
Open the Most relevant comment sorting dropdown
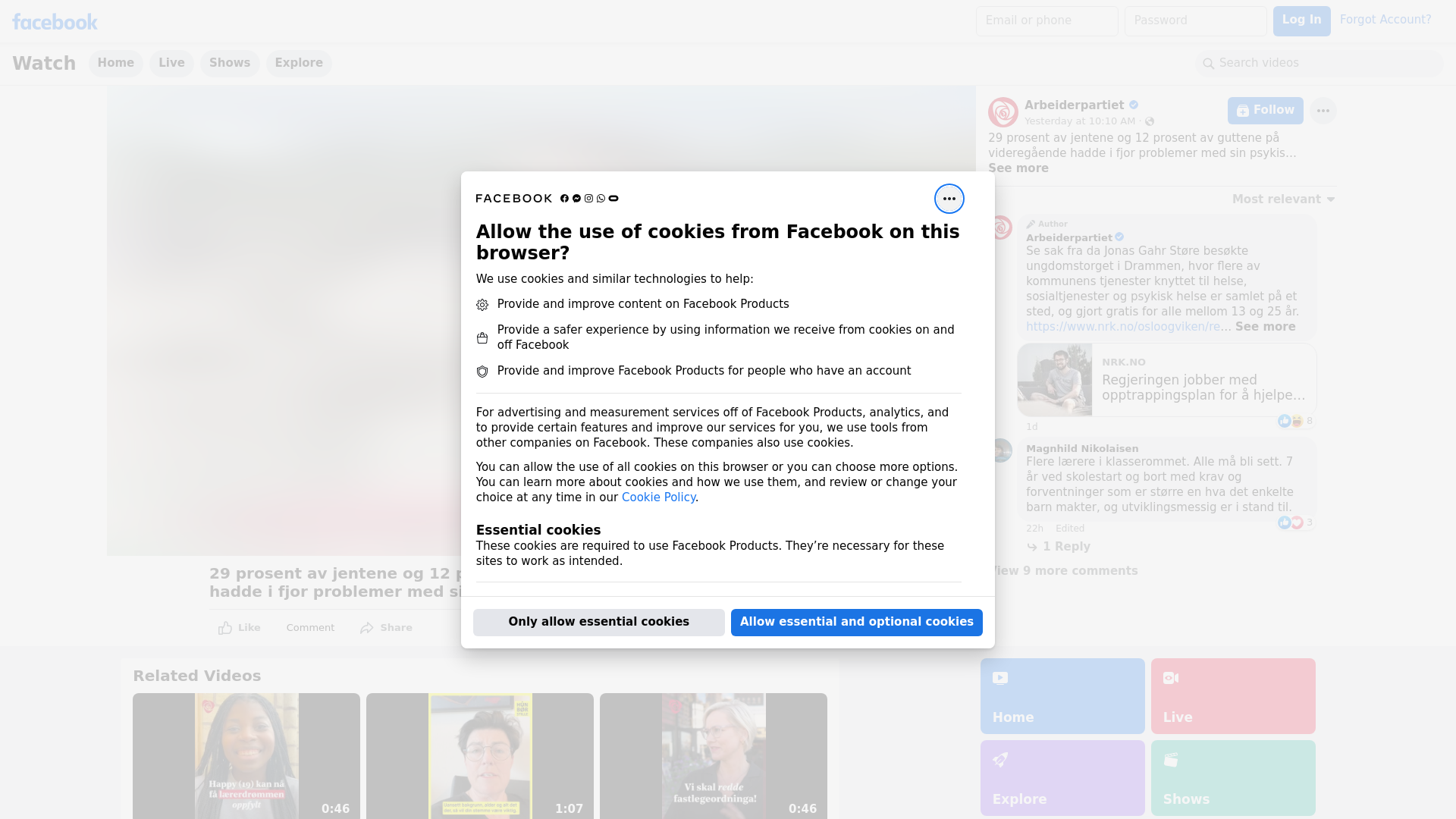coord(1283,199)
